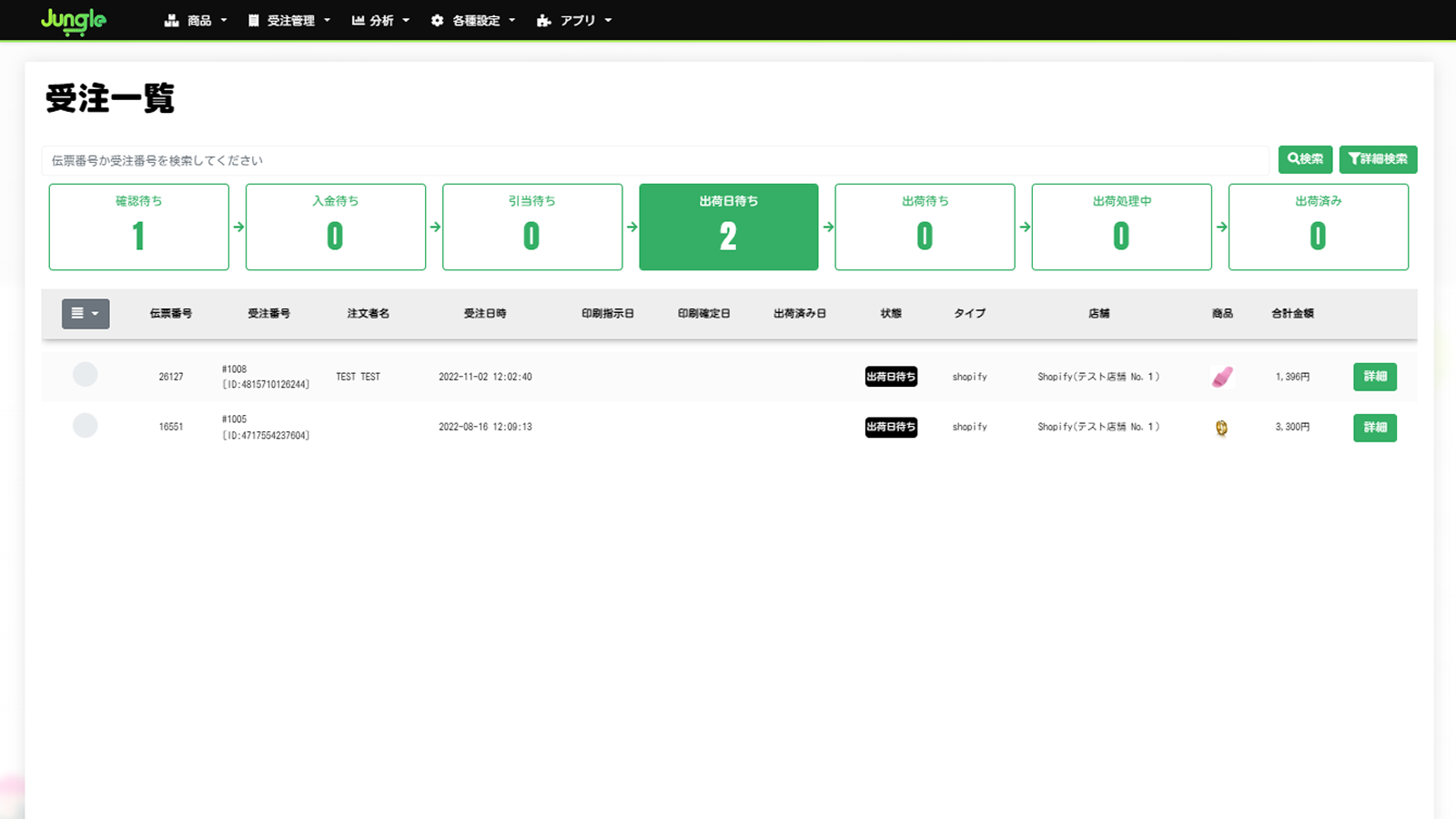
Task: Select the 入金待ち status card
Action: (336, 227)
